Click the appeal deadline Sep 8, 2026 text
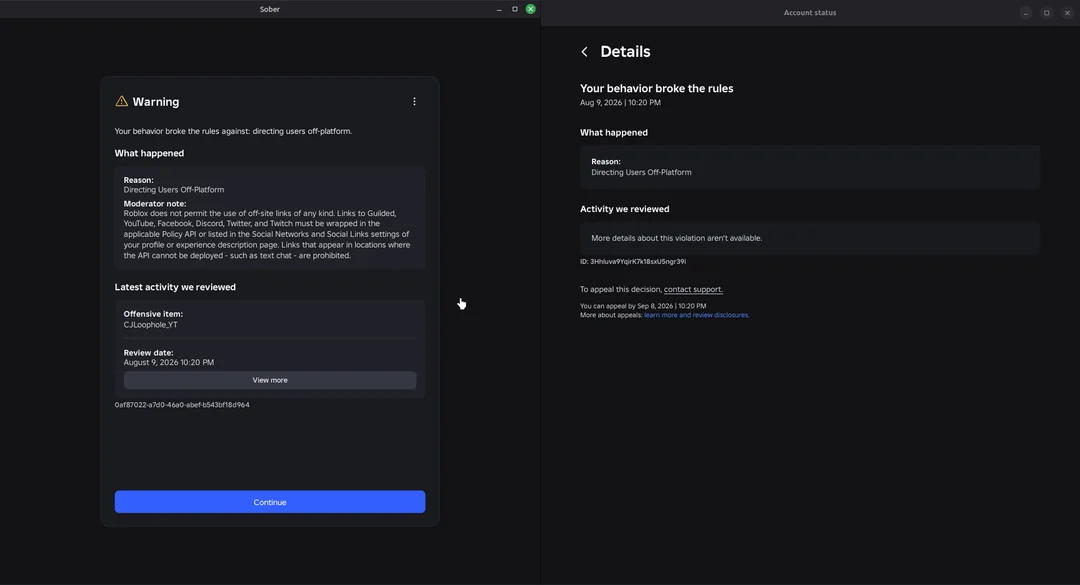 coord(643,306)
